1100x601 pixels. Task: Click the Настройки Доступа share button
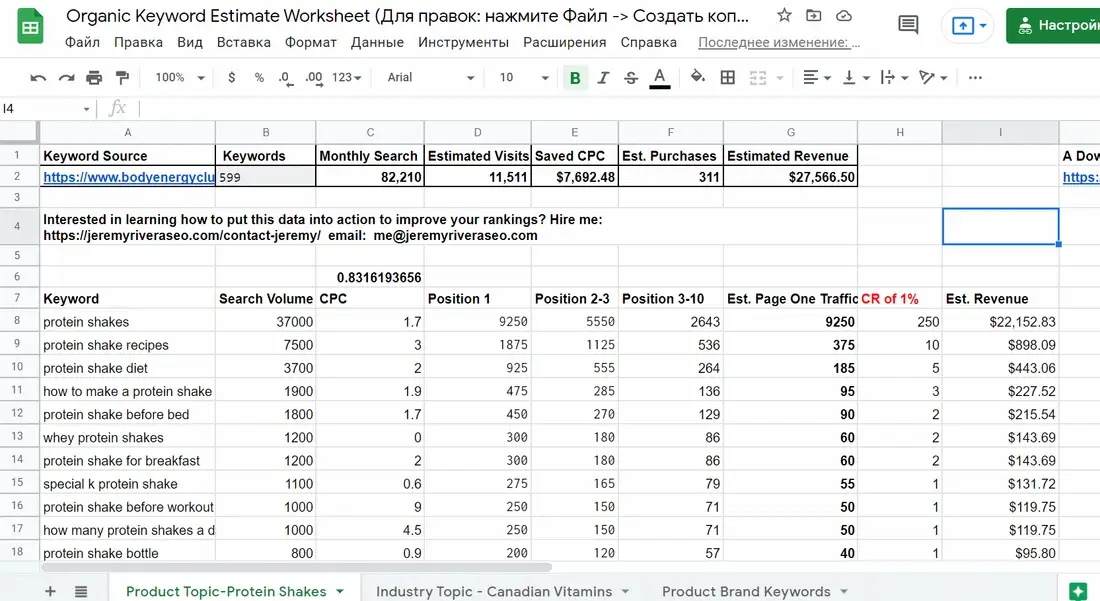click(x=1053, y=26)
